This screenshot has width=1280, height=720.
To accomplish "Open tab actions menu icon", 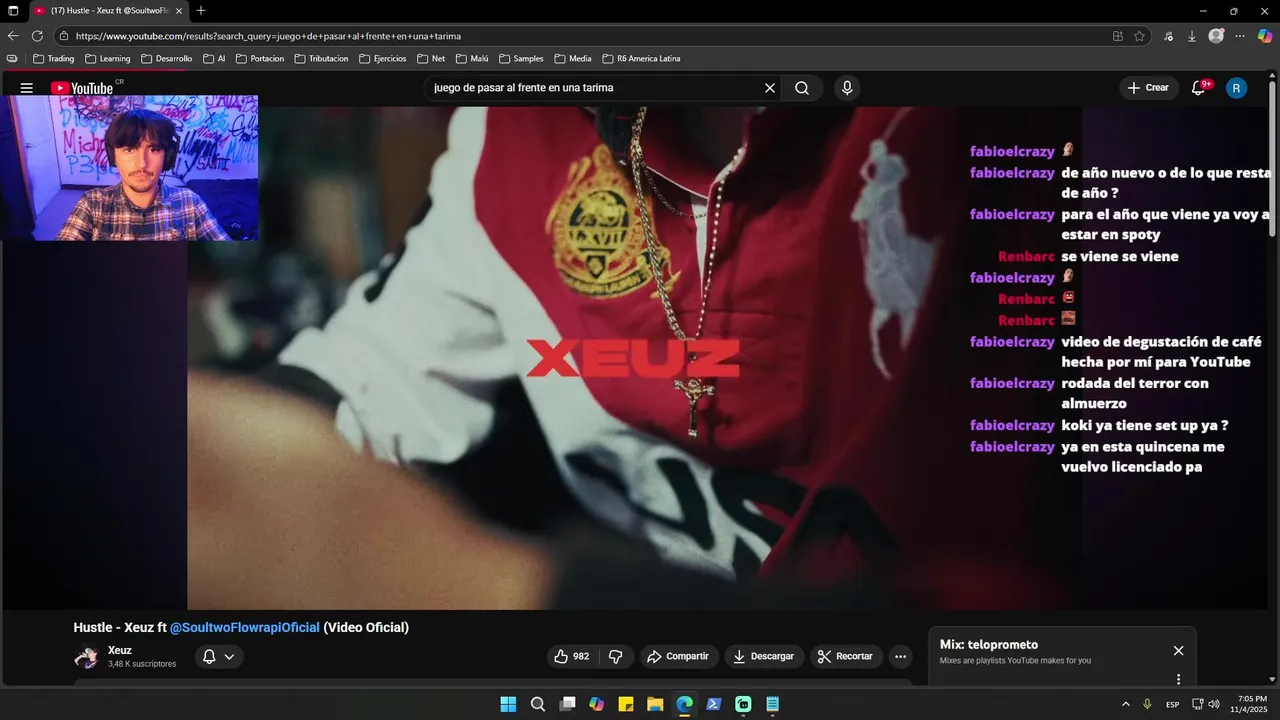I will click(13, 11).
